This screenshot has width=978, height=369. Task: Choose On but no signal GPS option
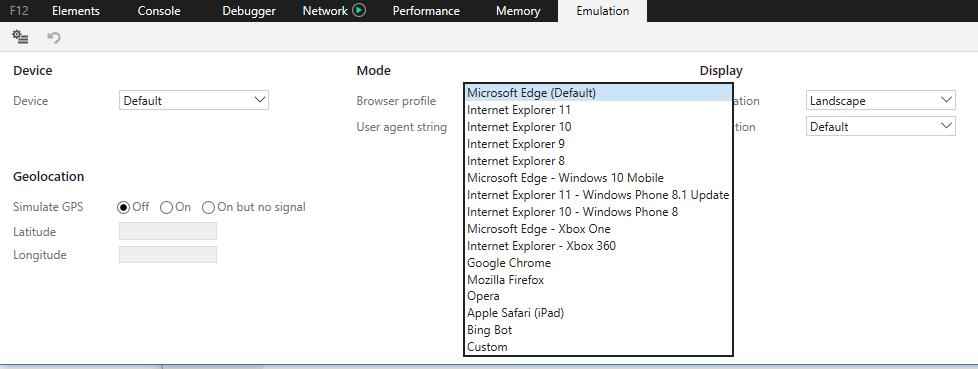(208, 208)
